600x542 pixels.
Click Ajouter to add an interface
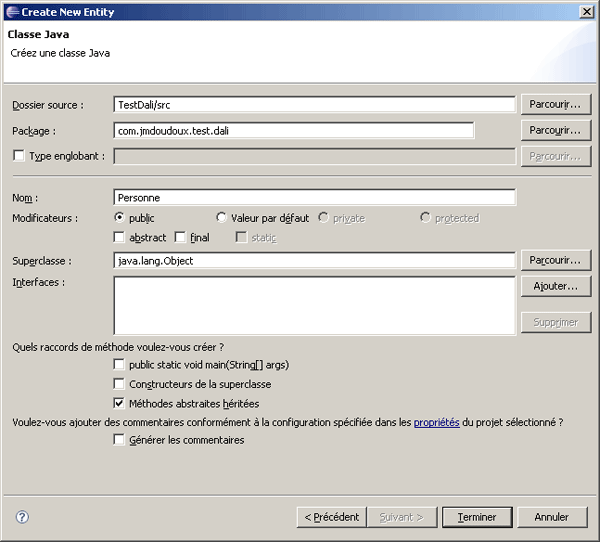coord(555,286)
